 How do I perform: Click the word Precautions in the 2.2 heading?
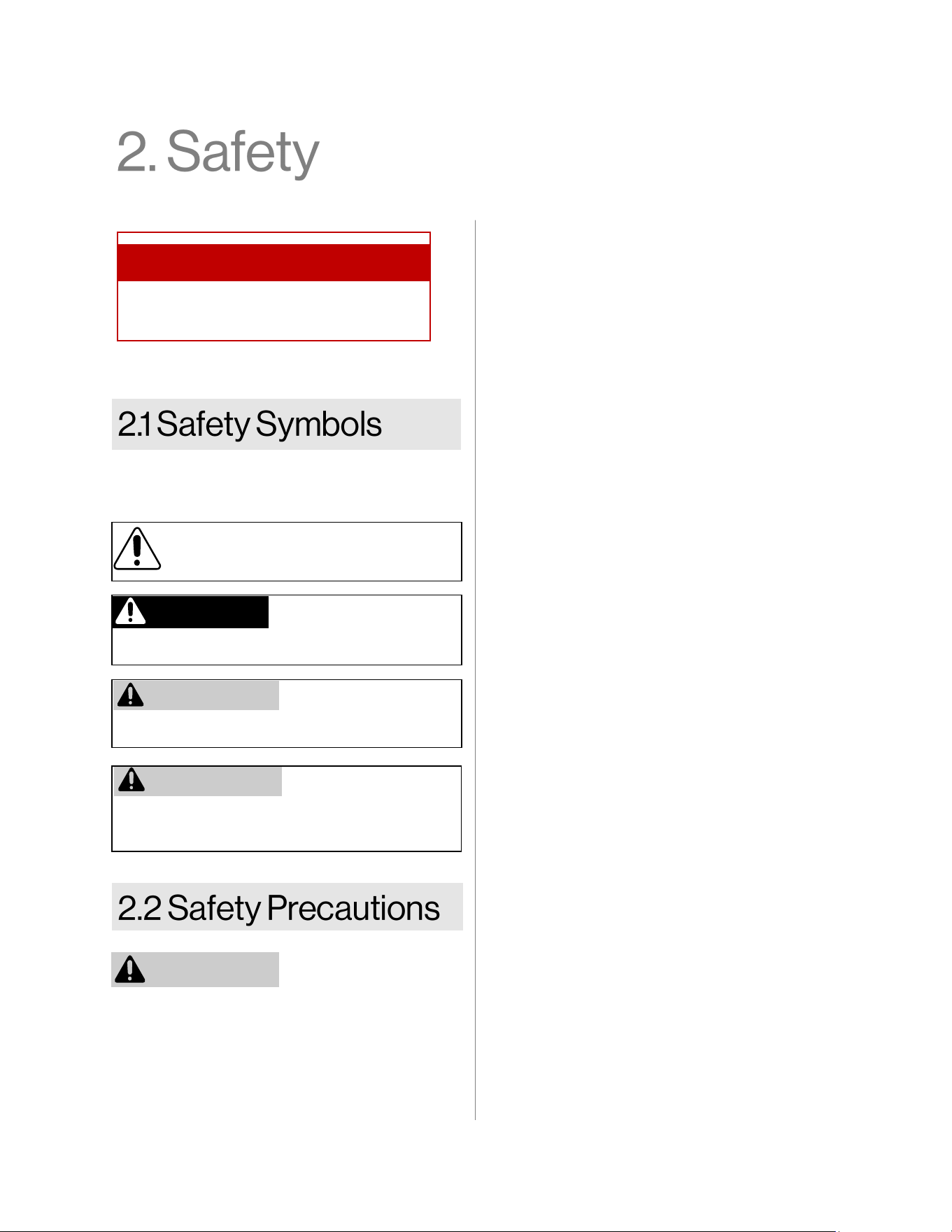click(x=353, y=908)
